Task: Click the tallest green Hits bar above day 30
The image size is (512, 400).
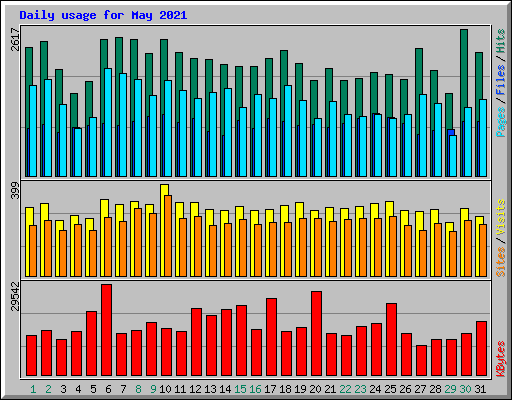Action: click(x=464, y=68)
